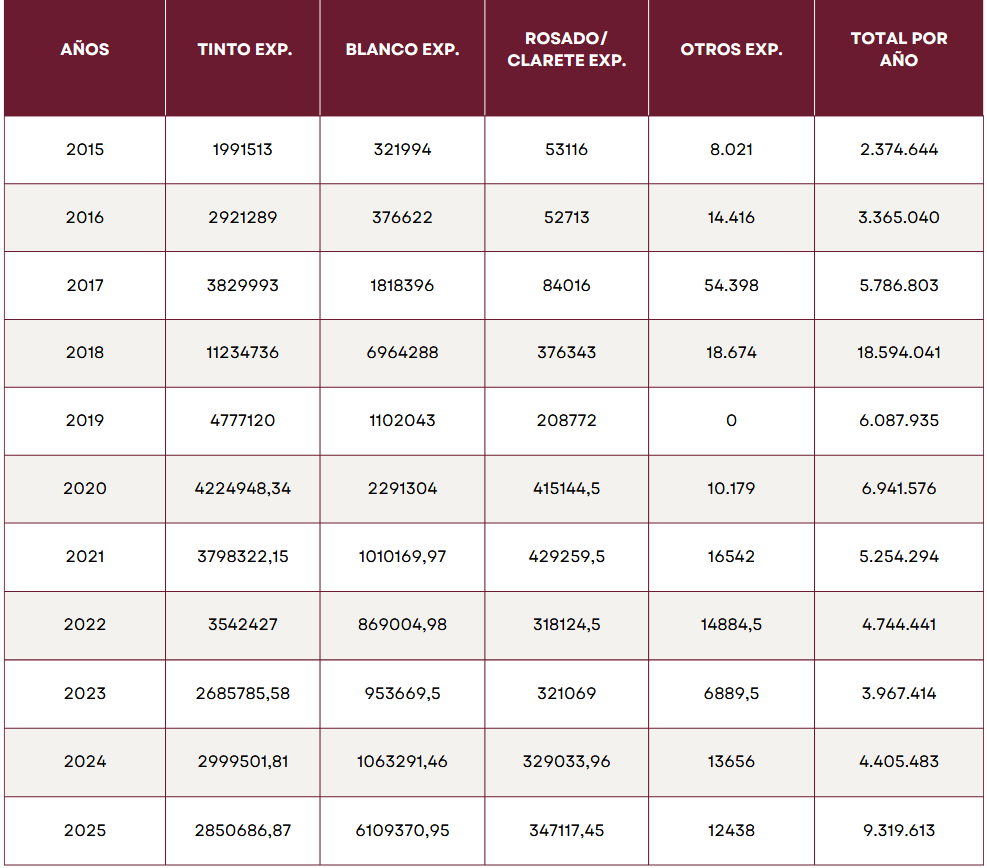Screen dimensions: 987x868
Task: Click the rosado value 329033,96
Action: [566, 762]
